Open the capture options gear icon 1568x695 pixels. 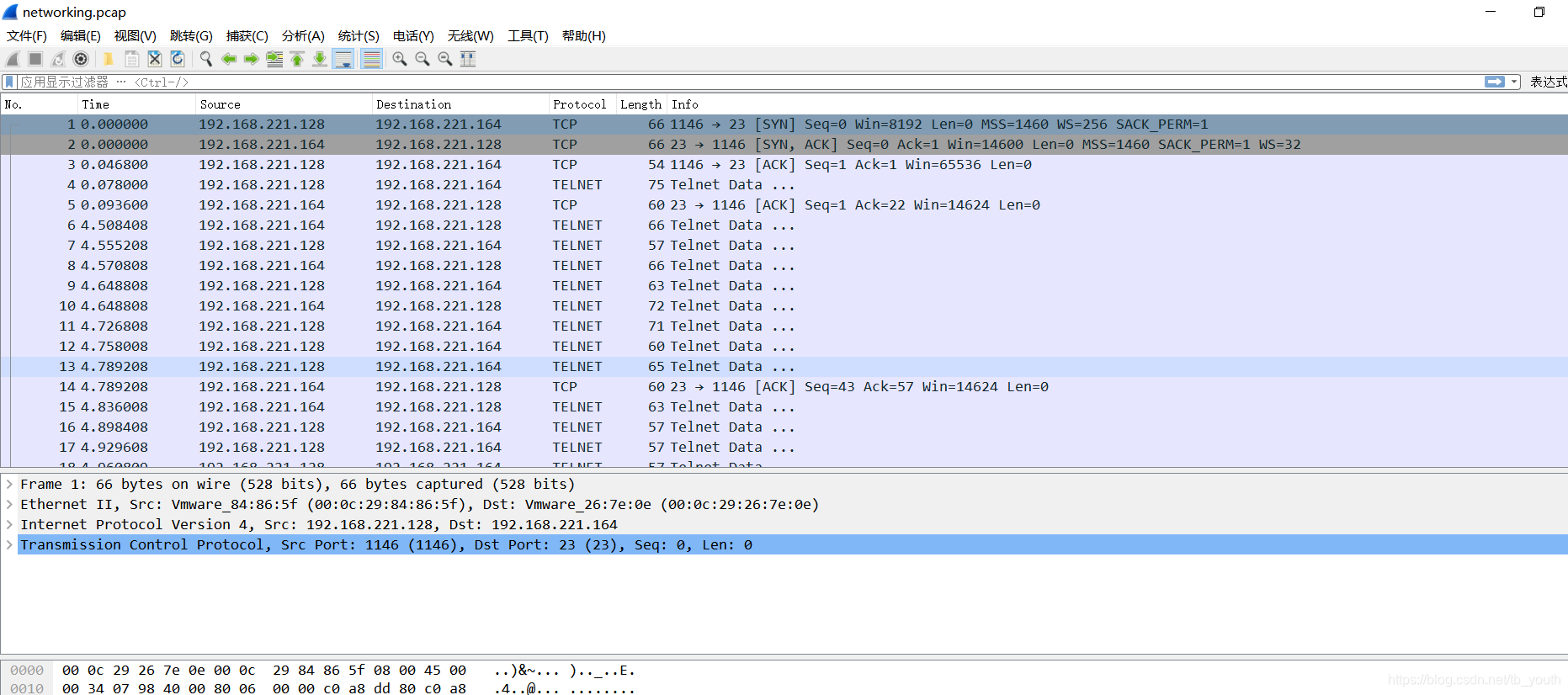(x=81, y=59)
